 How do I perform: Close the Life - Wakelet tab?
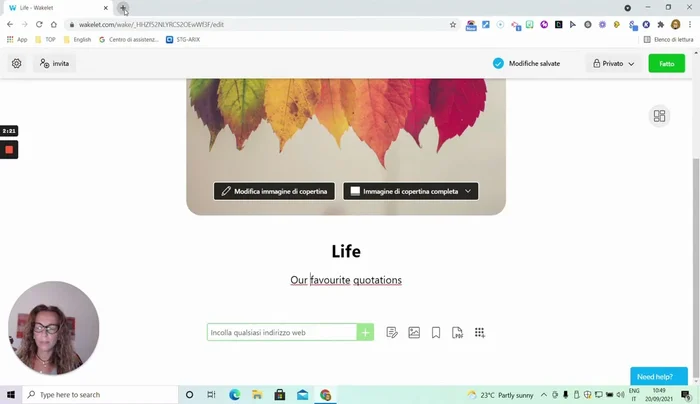(x=106, y=8)
